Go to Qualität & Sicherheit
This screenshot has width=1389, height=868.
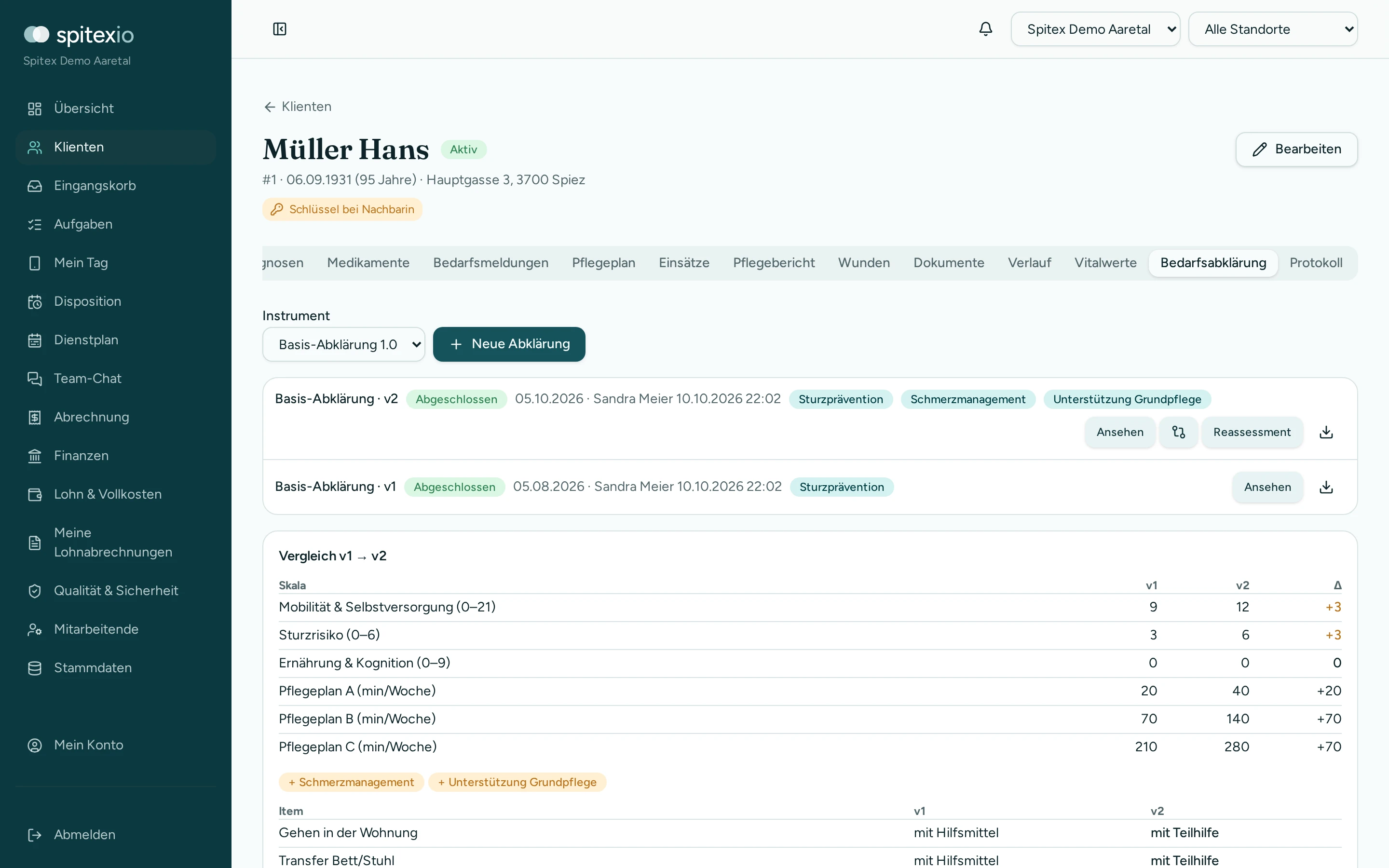point(115,590)
